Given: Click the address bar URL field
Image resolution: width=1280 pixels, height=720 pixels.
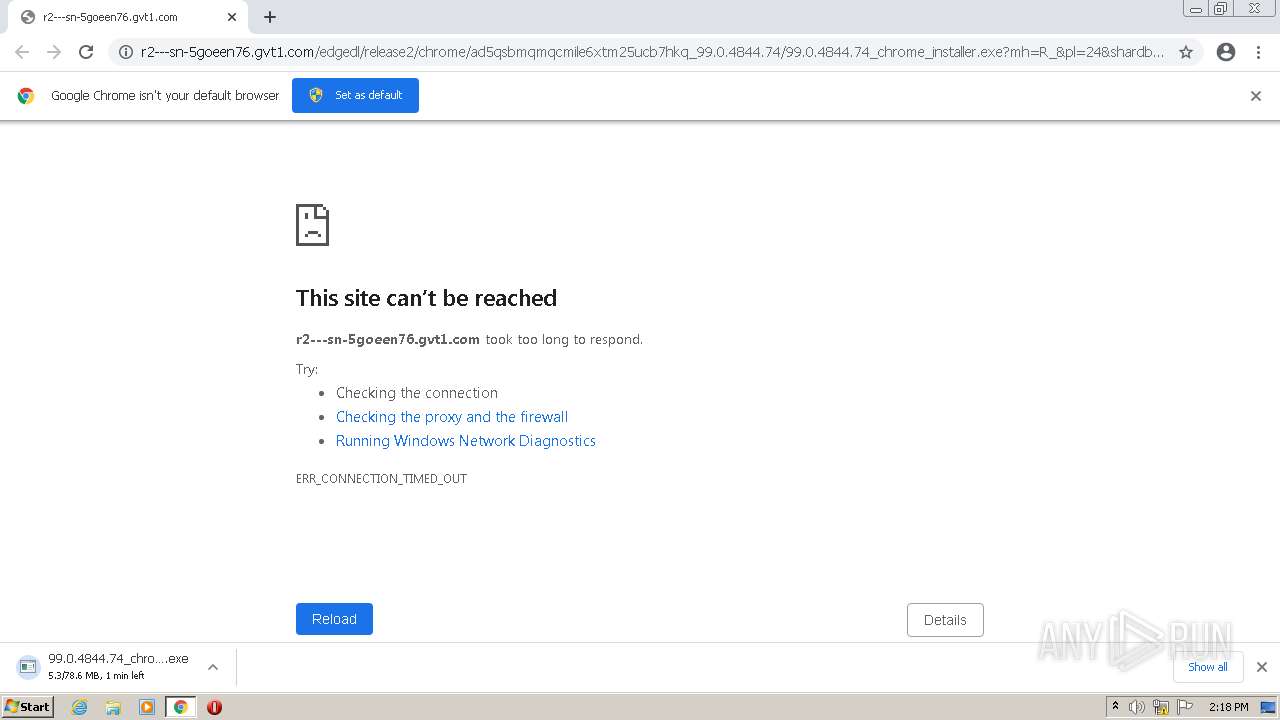Looking at the screenshot, I should (651, 52).
